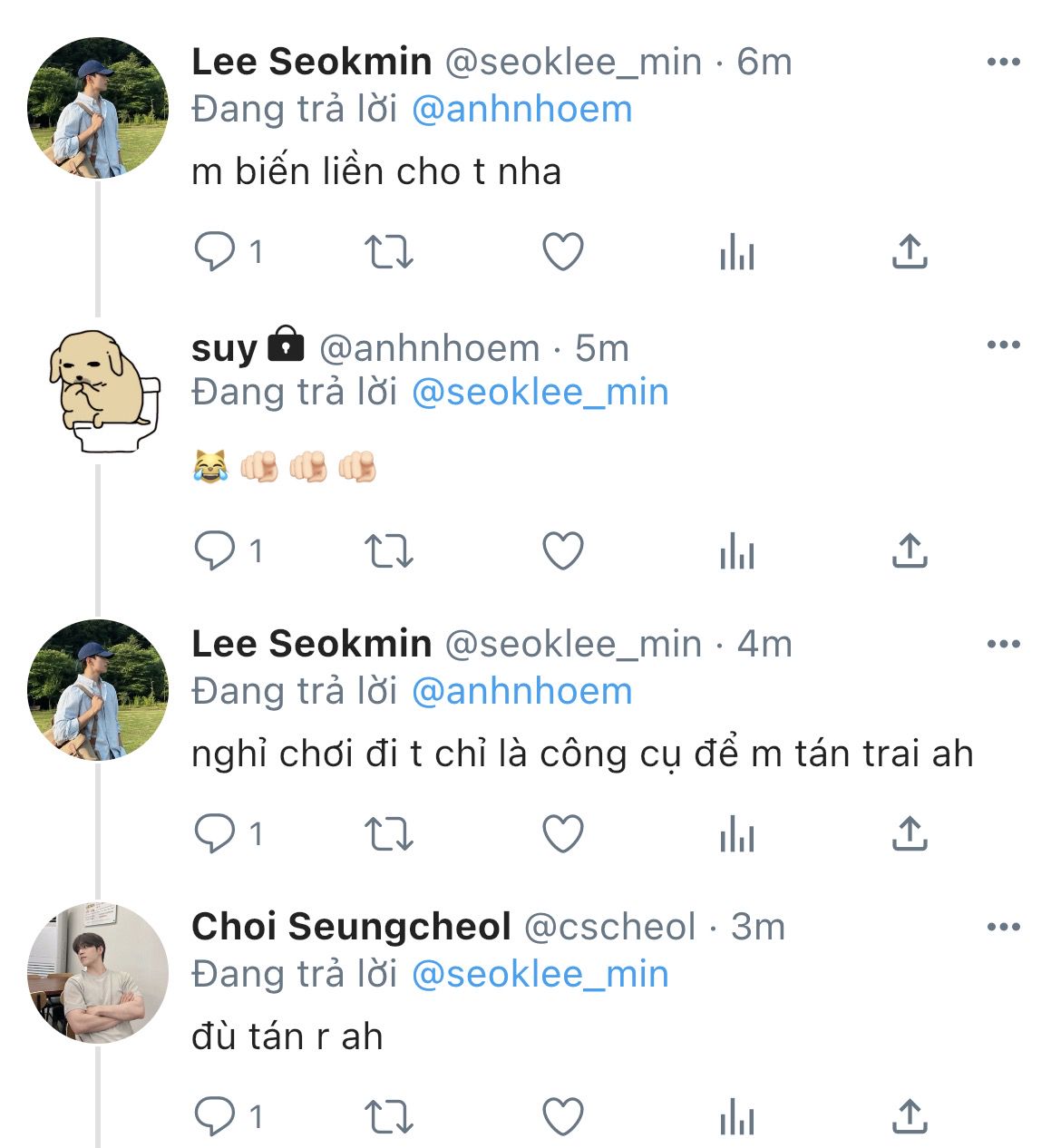Like suy's emoji reply
Screen dimensions: 1061x1148
click(562, 550)
